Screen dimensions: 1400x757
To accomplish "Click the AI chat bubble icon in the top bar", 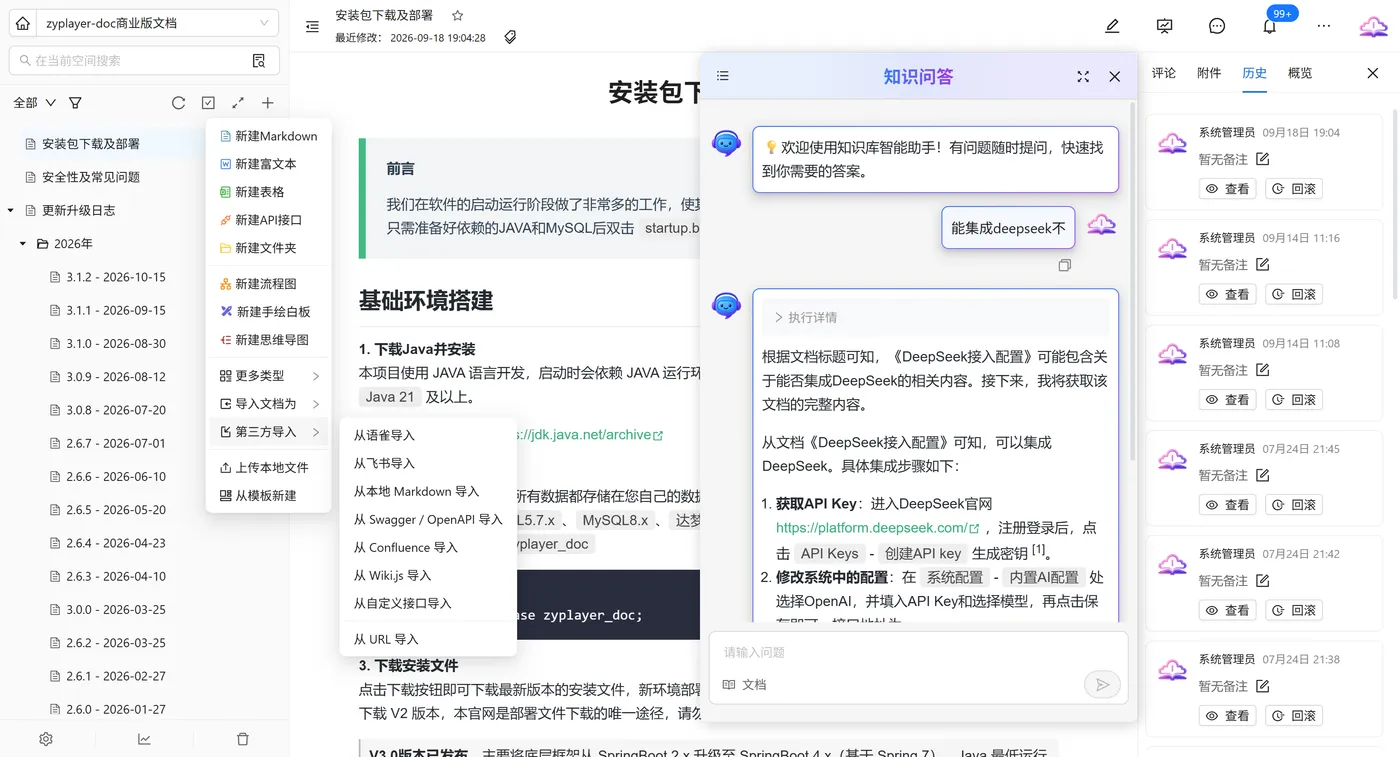I will click(1217, 26).
